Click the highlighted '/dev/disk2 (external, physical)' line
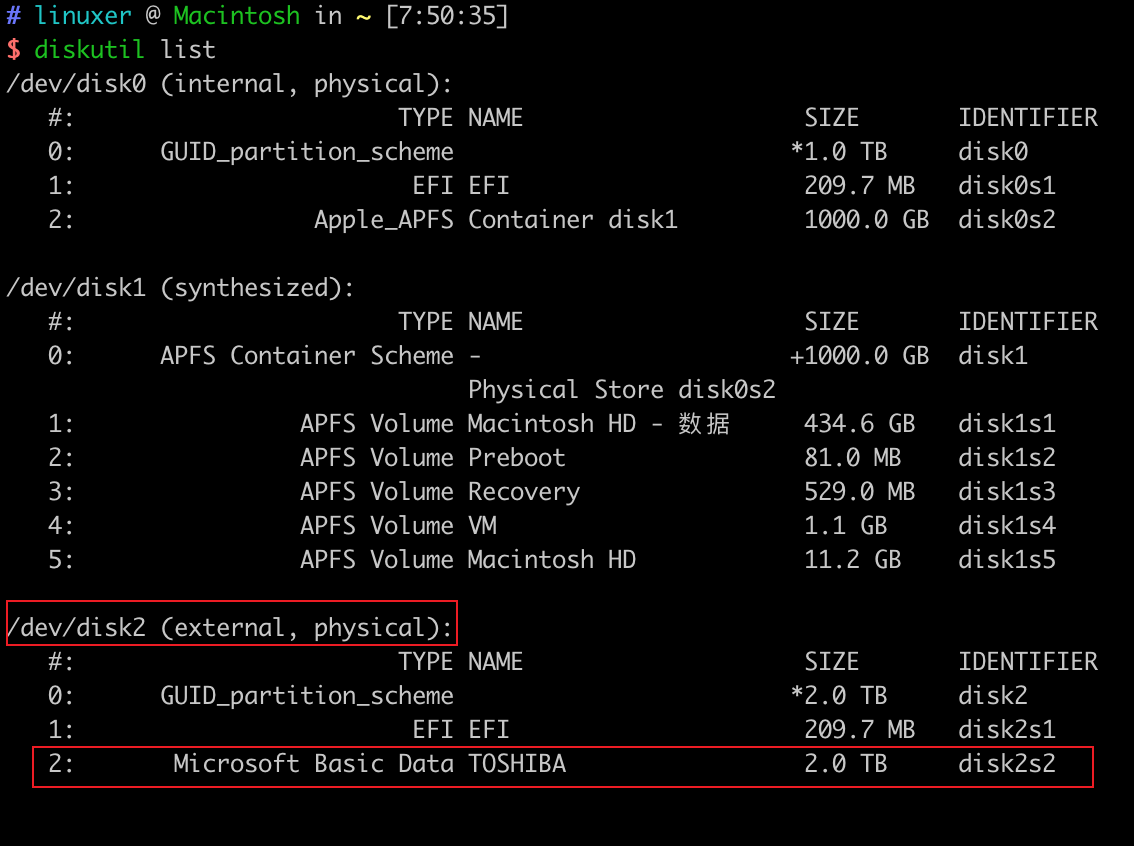This screenshot has width=1134, height=846. pos(230,628)
